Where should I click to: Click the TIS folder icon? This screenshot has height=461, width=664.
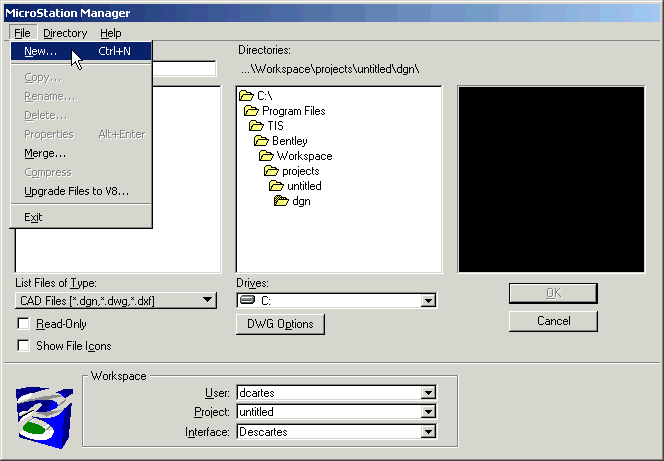(x=256, y=125)
